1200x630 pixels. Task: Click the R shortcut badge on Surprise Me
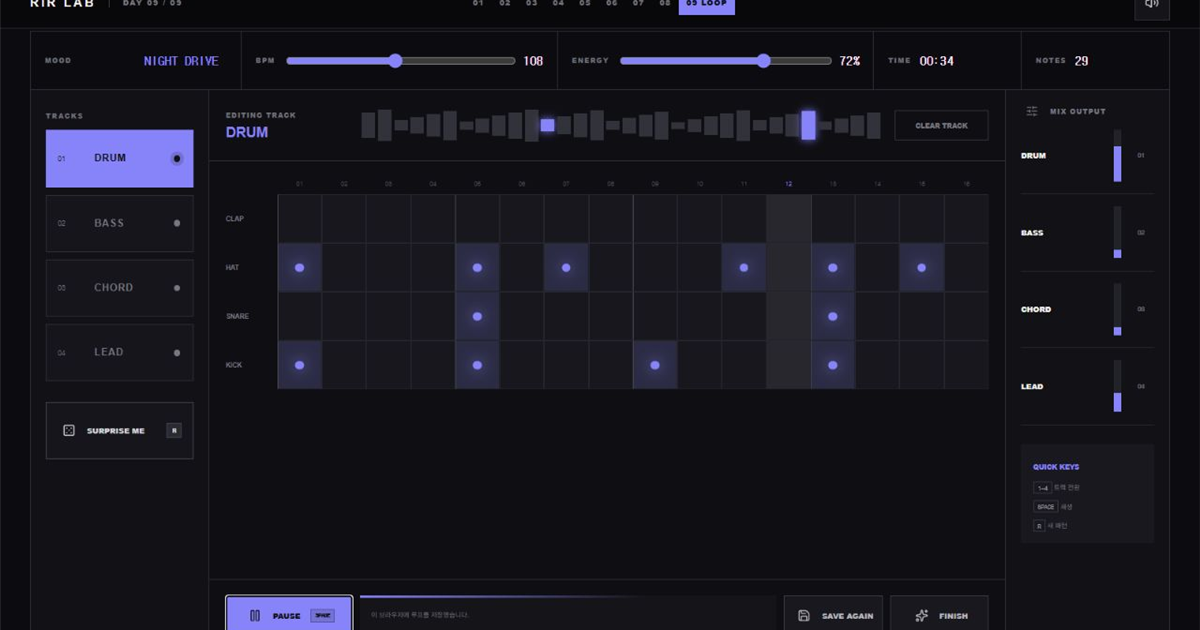pos(174,430)
